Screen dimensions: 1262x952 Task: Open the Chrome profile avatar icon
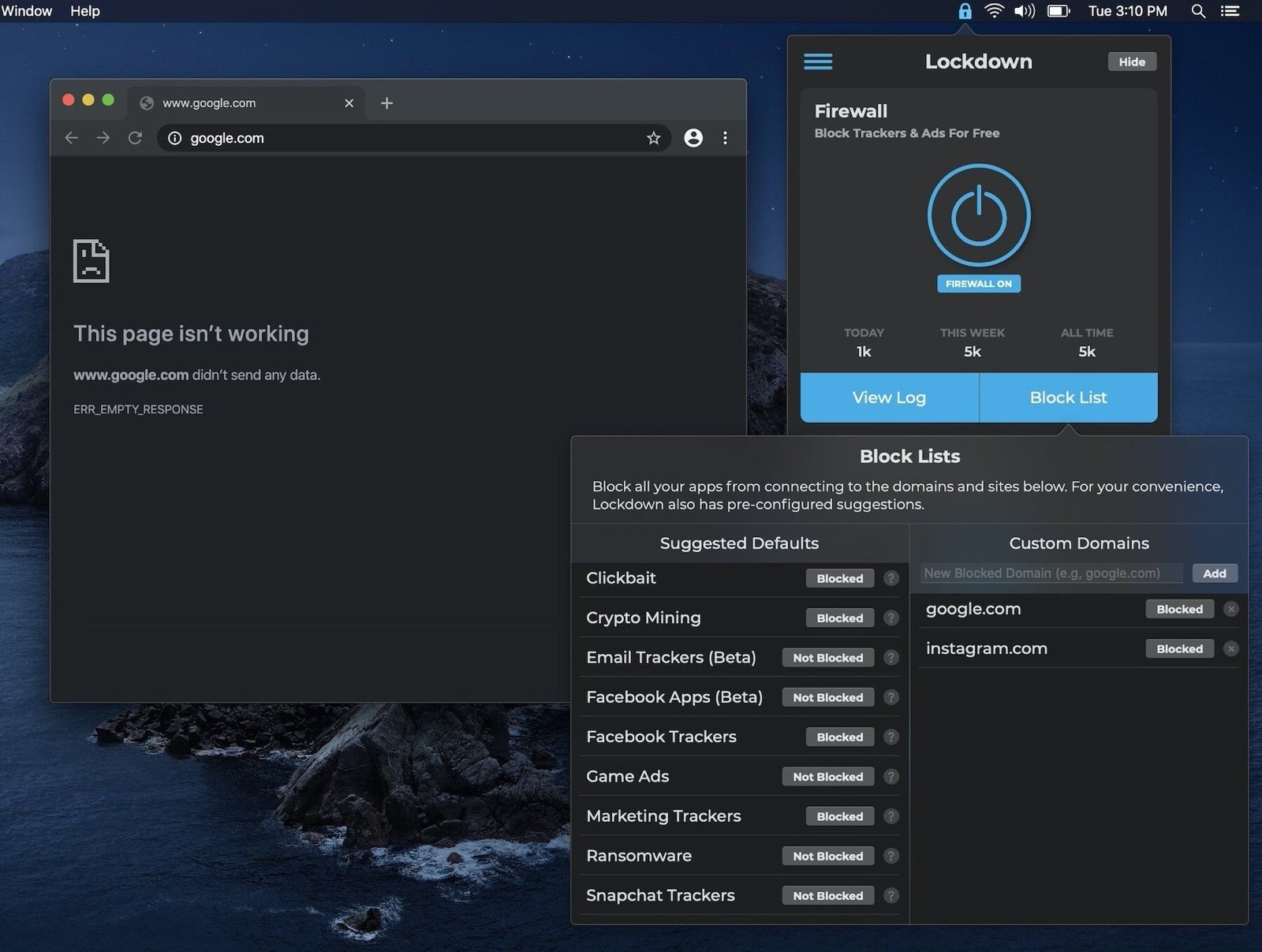[693, 138]
